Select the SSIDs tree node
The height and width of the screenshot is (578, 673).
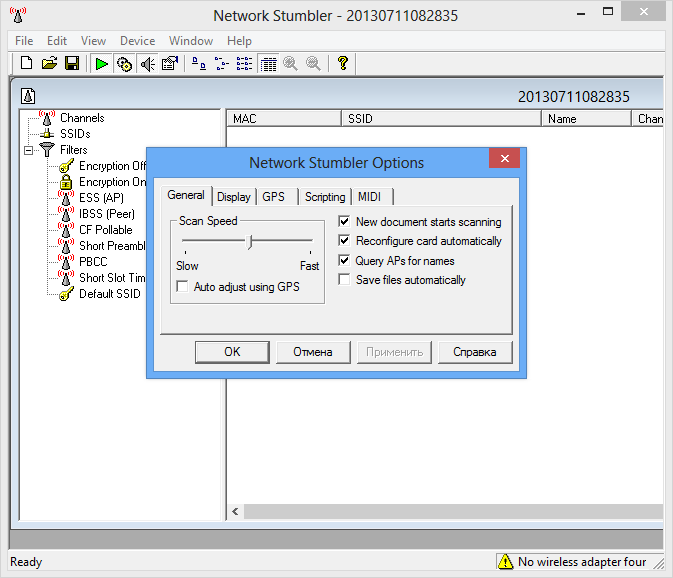[75, 134]
